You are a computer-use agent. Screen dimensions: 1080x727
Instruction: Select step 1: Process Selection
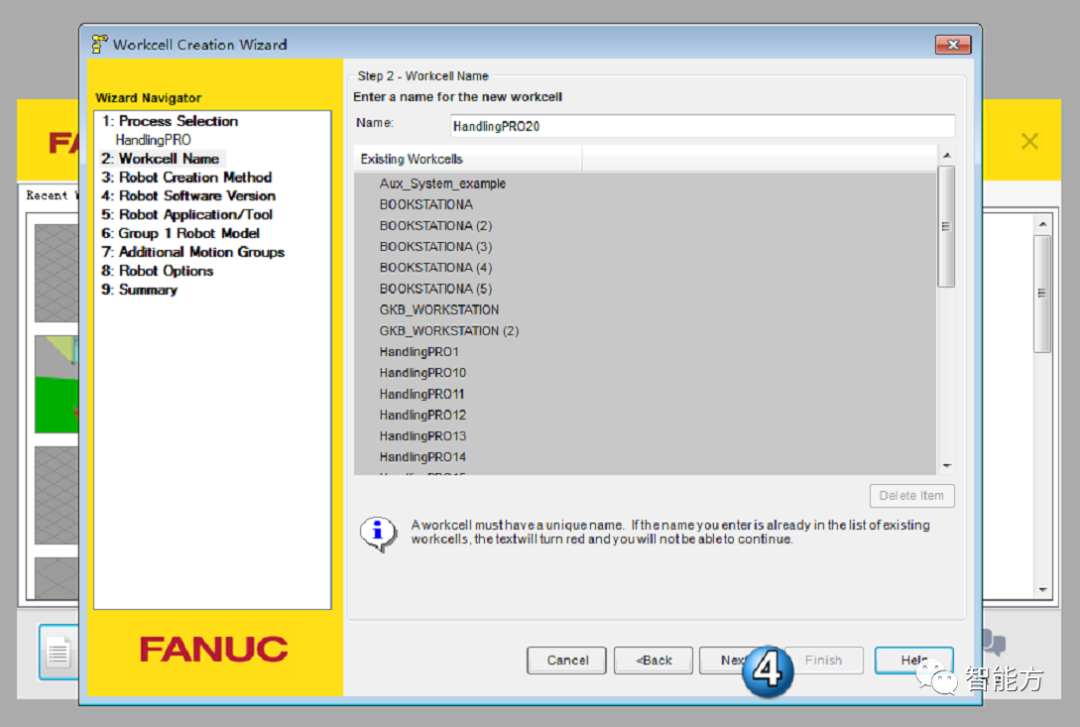[169, 121]
